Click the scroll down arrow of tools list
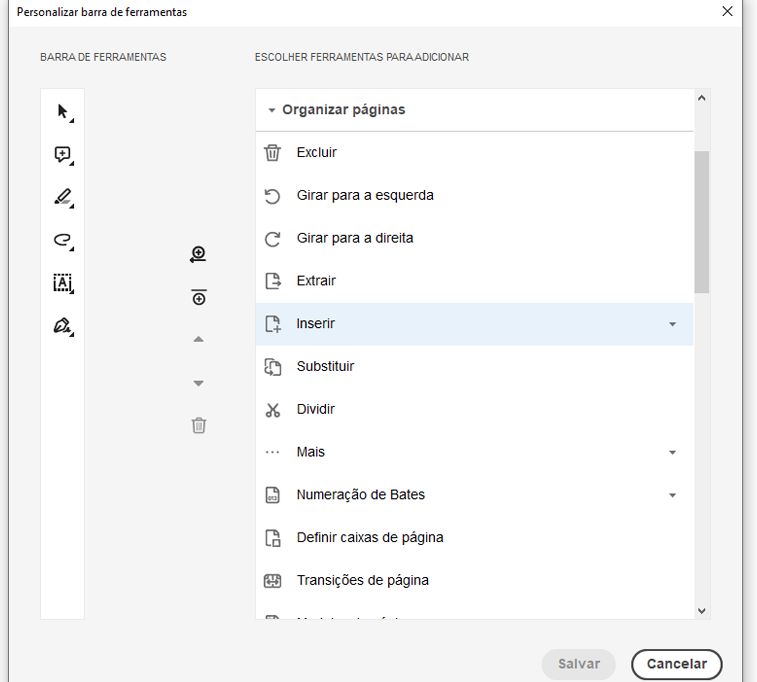The image size is (757, 682). pyautogui.click(x=701, y=611)
